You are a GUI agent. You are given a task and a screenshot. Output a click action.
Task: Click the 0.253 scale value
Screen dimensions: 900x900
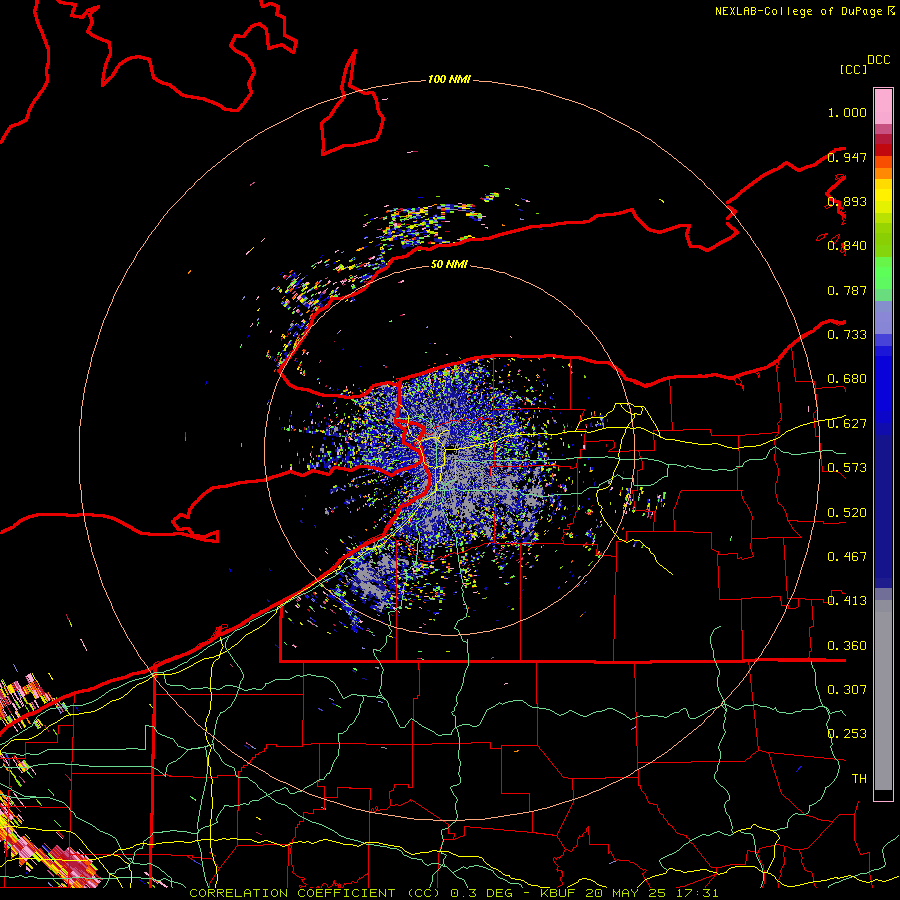[847, 734]
